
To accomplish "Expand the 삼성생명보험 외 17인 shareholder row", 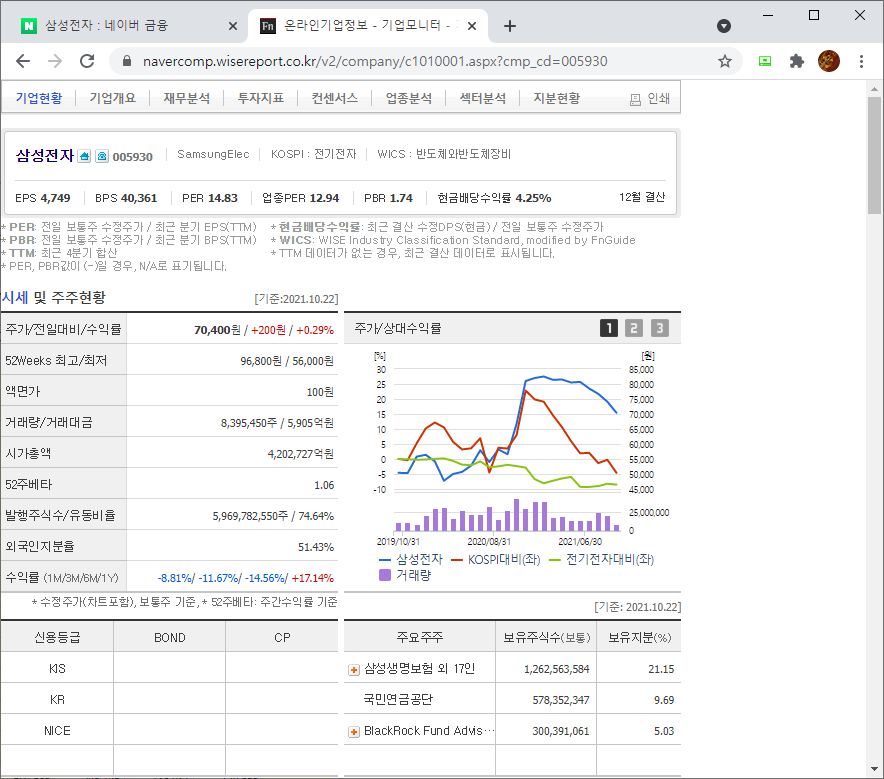I will point(353,670).
